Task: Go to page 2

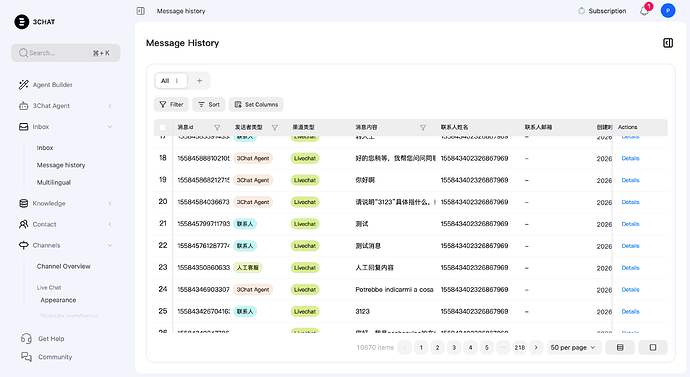Action: [437, 348]
